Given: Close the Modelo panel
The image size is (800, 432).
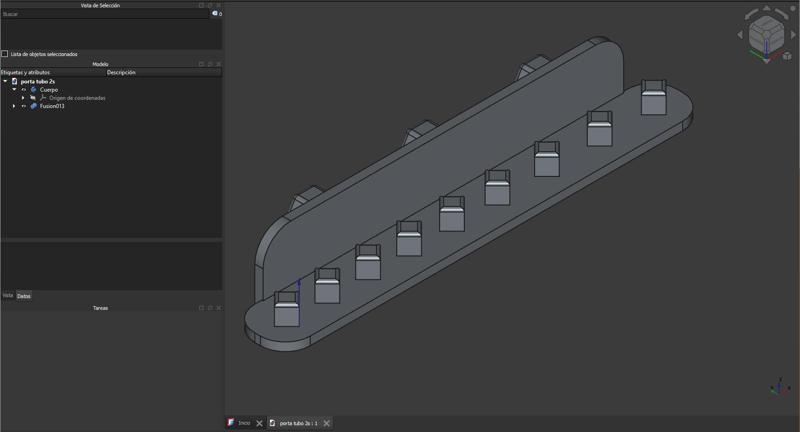Looking at the screenshot, I should pos(218,64).
